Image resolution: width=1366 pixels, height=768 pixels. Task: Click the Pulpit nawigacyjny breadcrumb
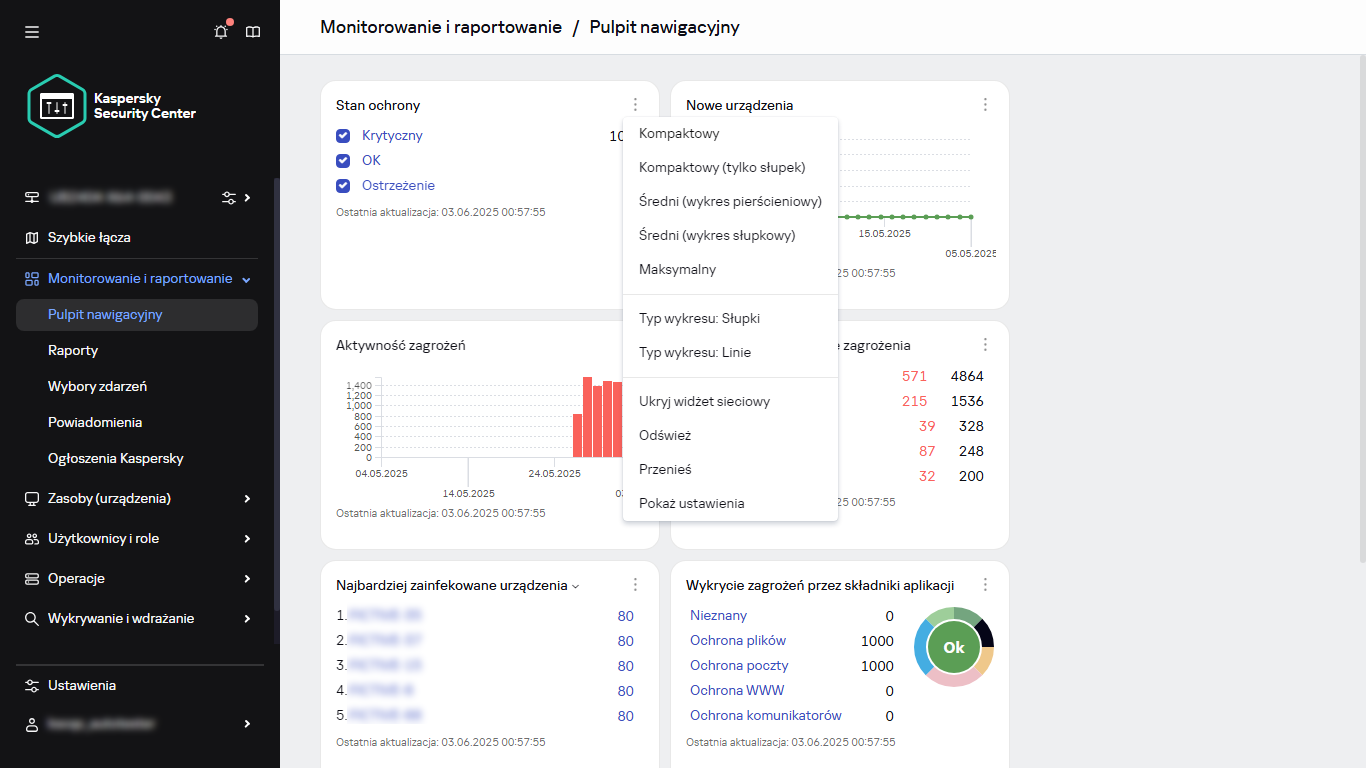click(x=663, y=27)
